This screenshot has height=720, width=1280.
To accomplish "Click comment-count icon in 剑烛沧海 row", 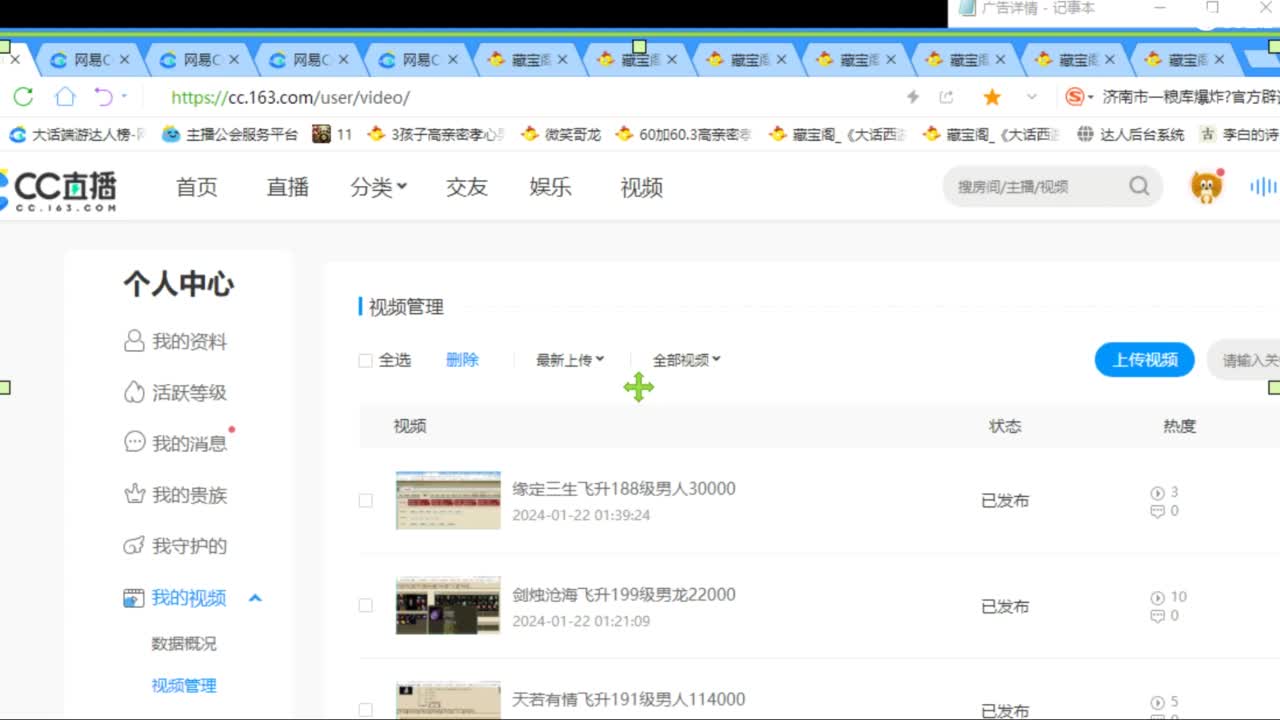I will pos(1158,616).
